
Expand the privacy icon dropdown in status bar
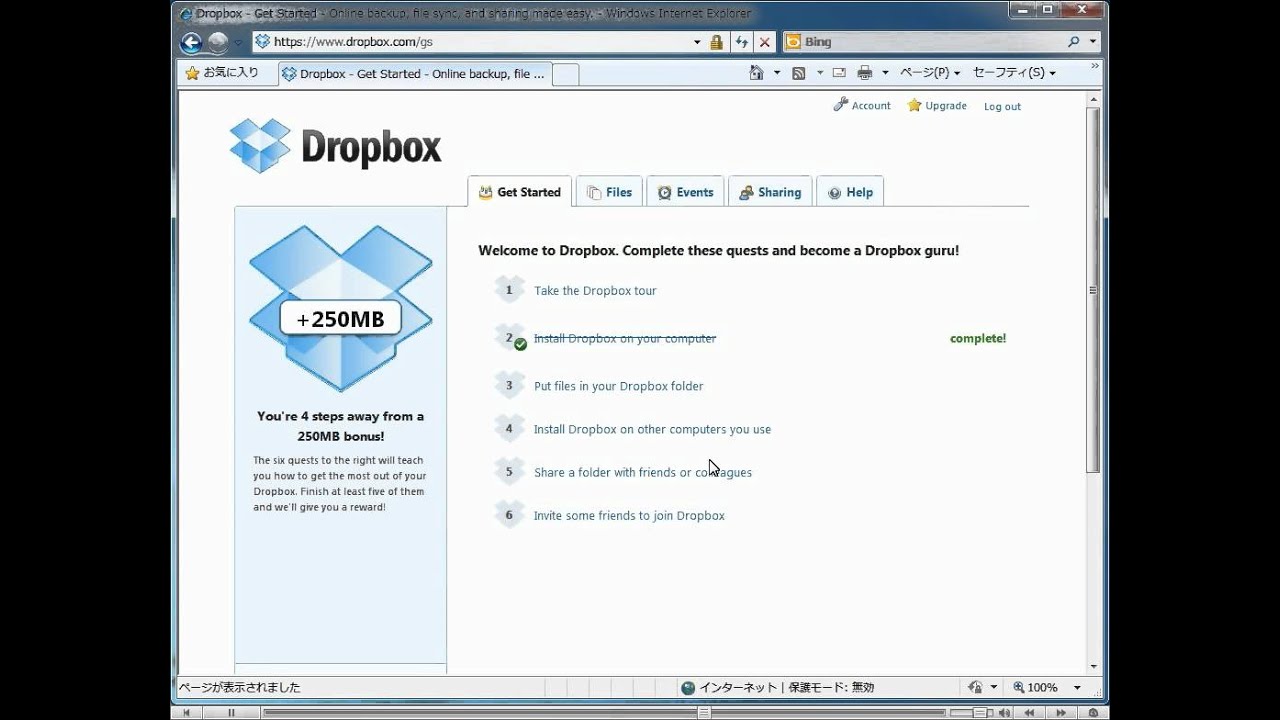point(993,687)
